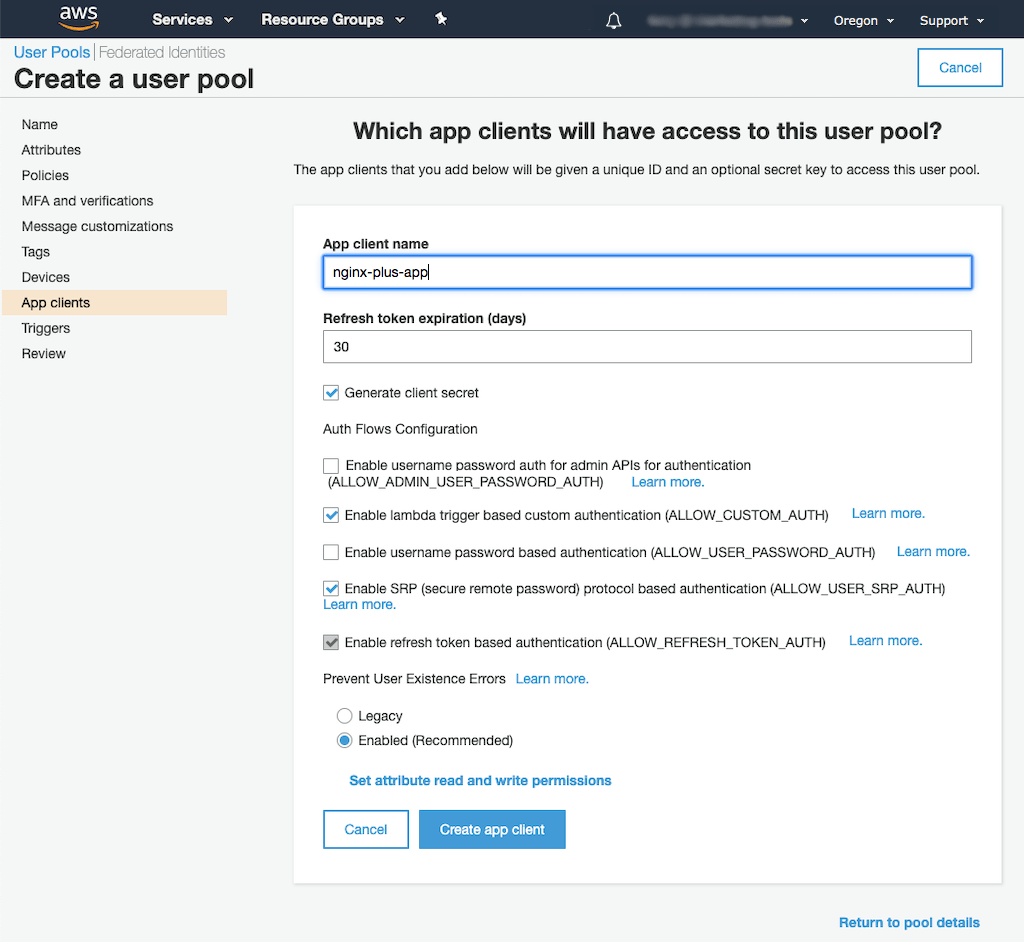The image size is (1024, 942).
Task: Click the pin shortcut icon in navbar
Action: click(441, 19)
